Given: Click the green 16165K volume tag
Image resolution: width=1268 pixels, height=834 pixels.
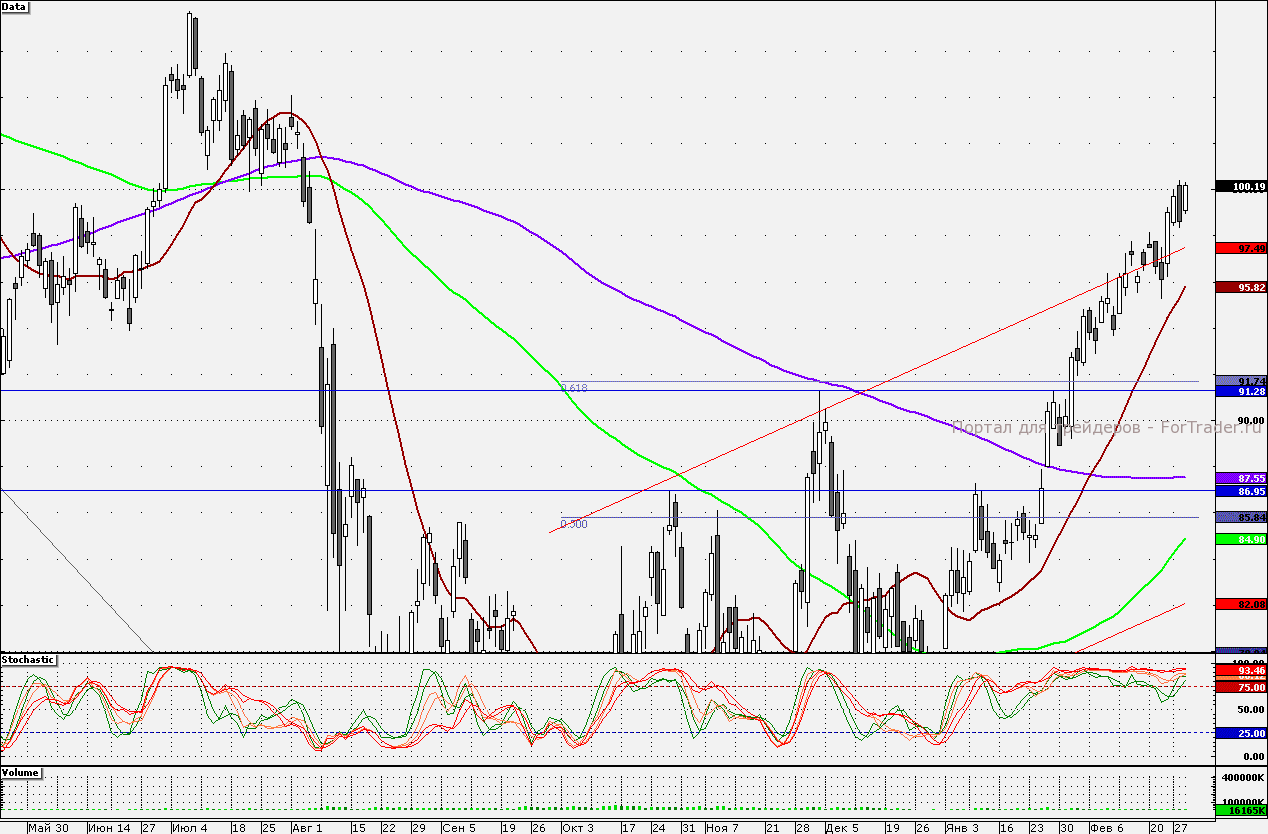Looking at the screenshot, I should tap(1240, 811).
